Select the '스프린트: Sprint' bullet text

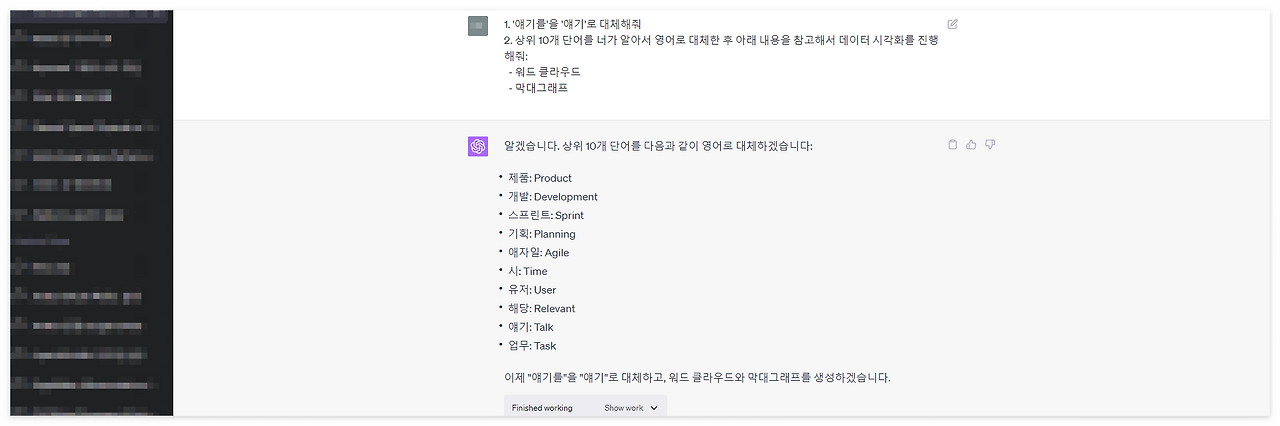point(545,215)
